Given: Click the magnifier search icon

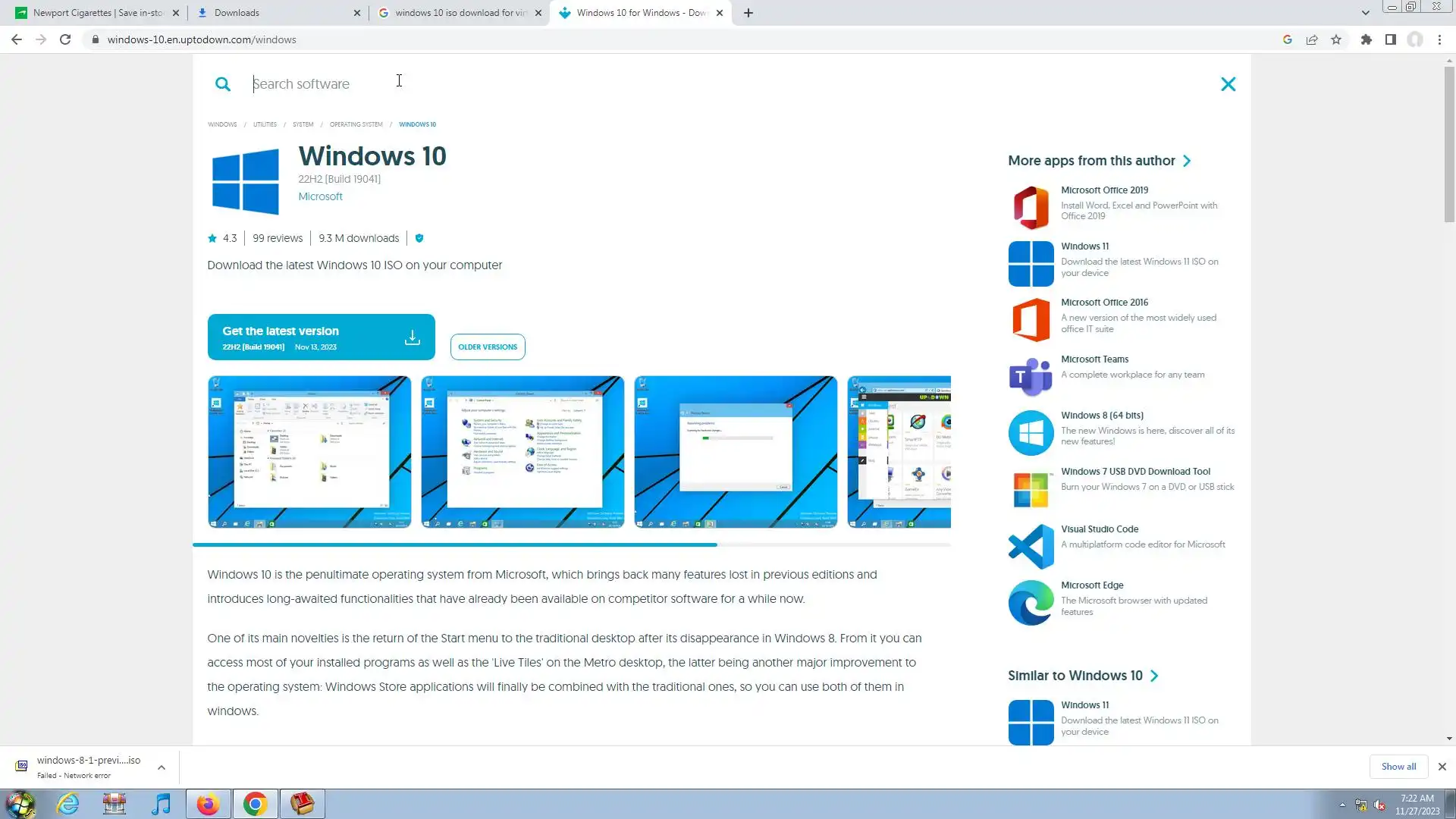Looking at the screenshot, I should (222, 84).
